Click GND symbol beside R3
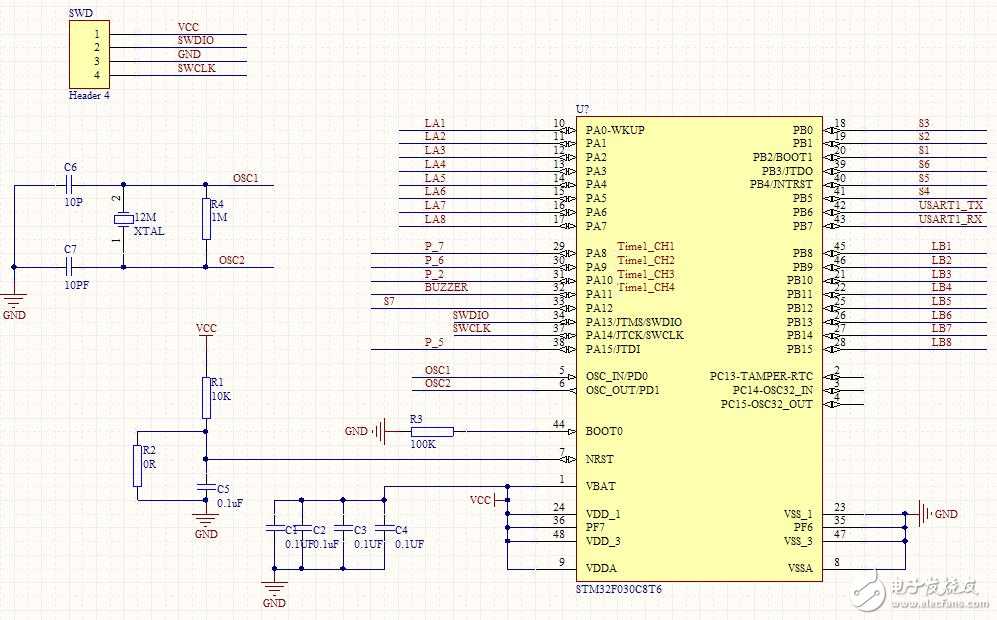 380,432
